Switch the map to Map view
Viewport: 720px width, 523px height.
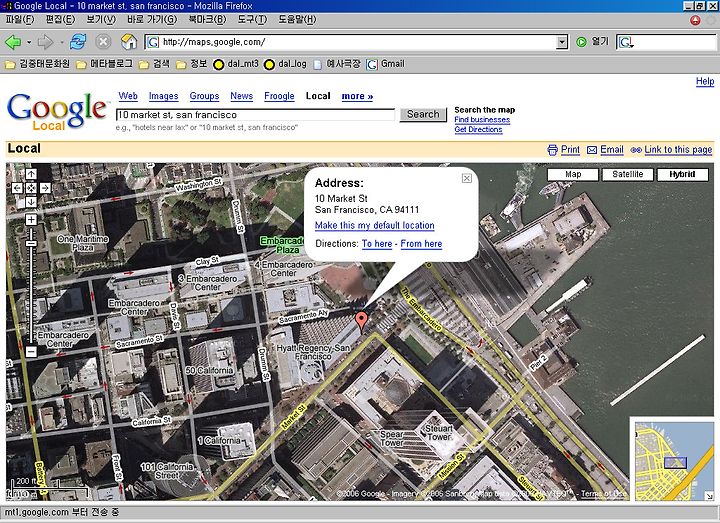[573, 174]
